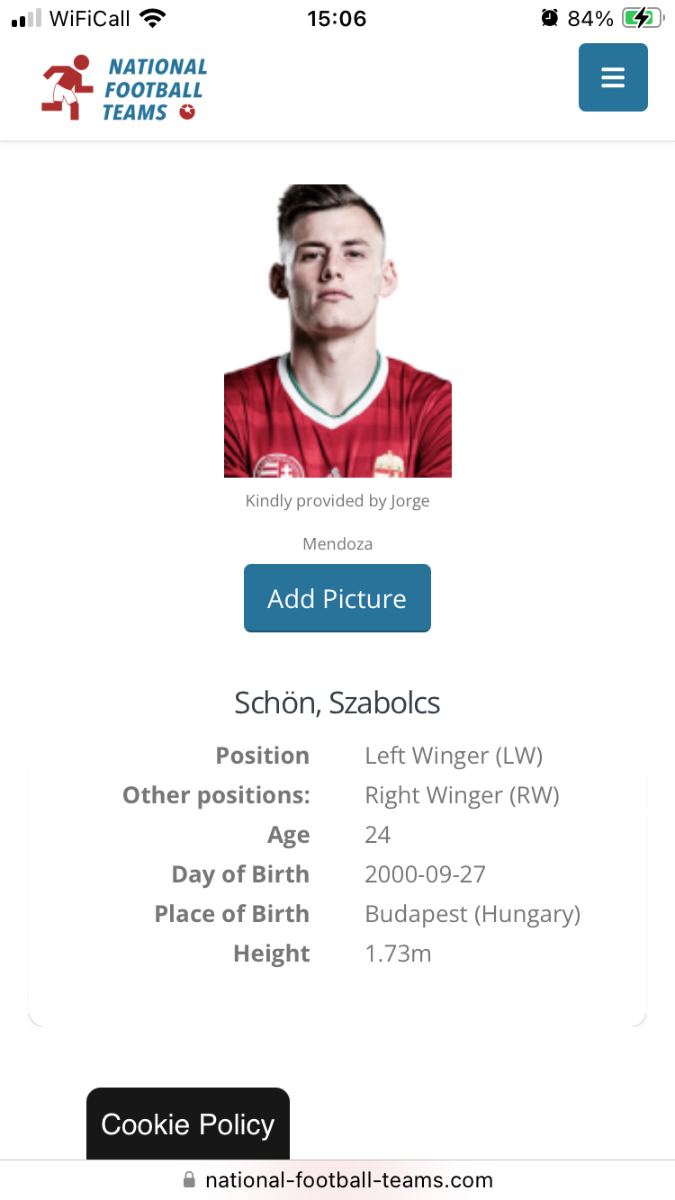675x1200 pixels.
Task: Tap Budapest (Hungary) birthplace text
Action: [472, 914]
